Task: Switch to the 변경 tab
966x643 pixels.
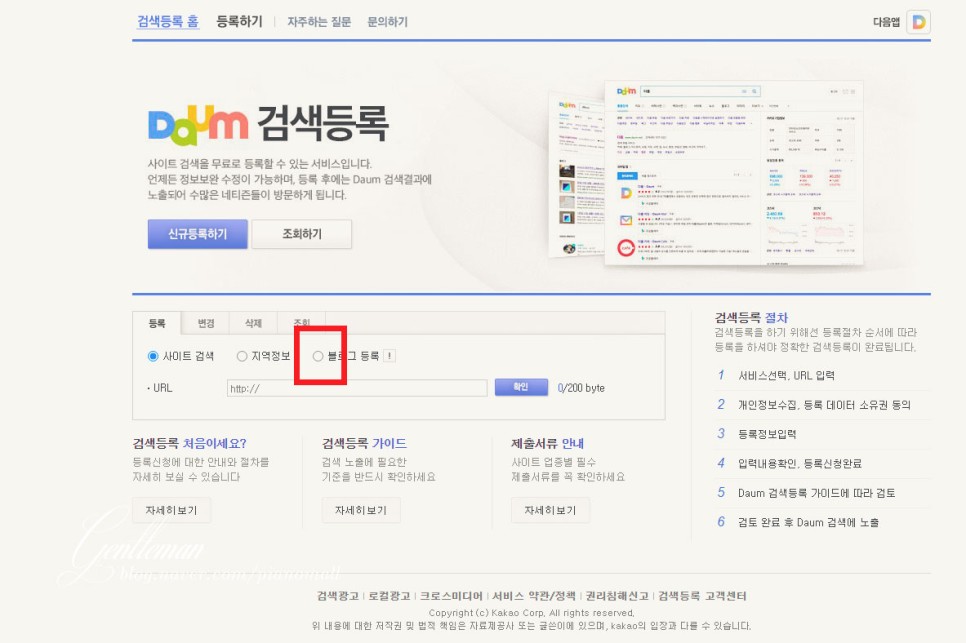Action: [x=206, y=323]
